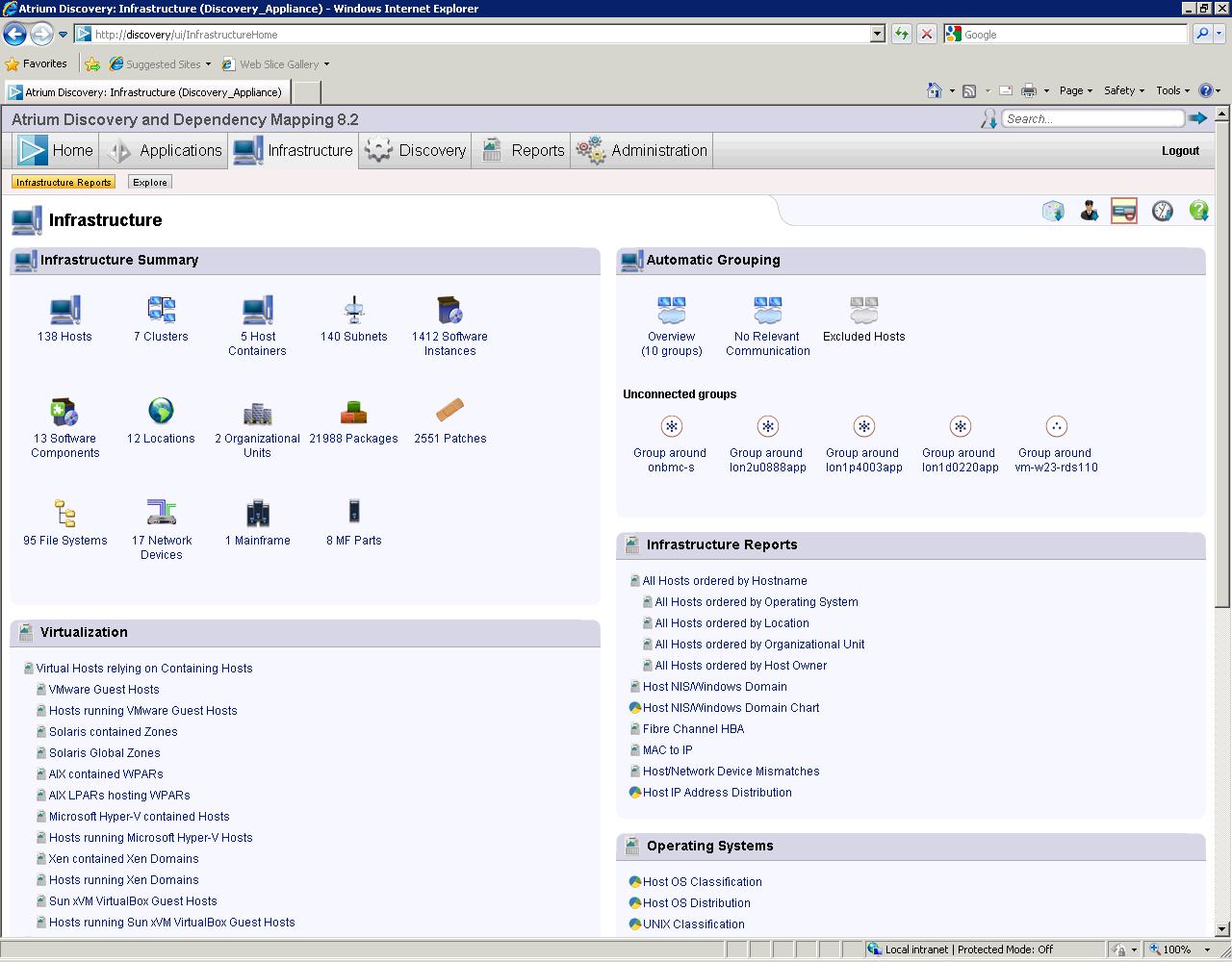Viewport: 1232px width, 962px height.
Task: Open the Excluded Hosts icon
Action: pos(864,310)
